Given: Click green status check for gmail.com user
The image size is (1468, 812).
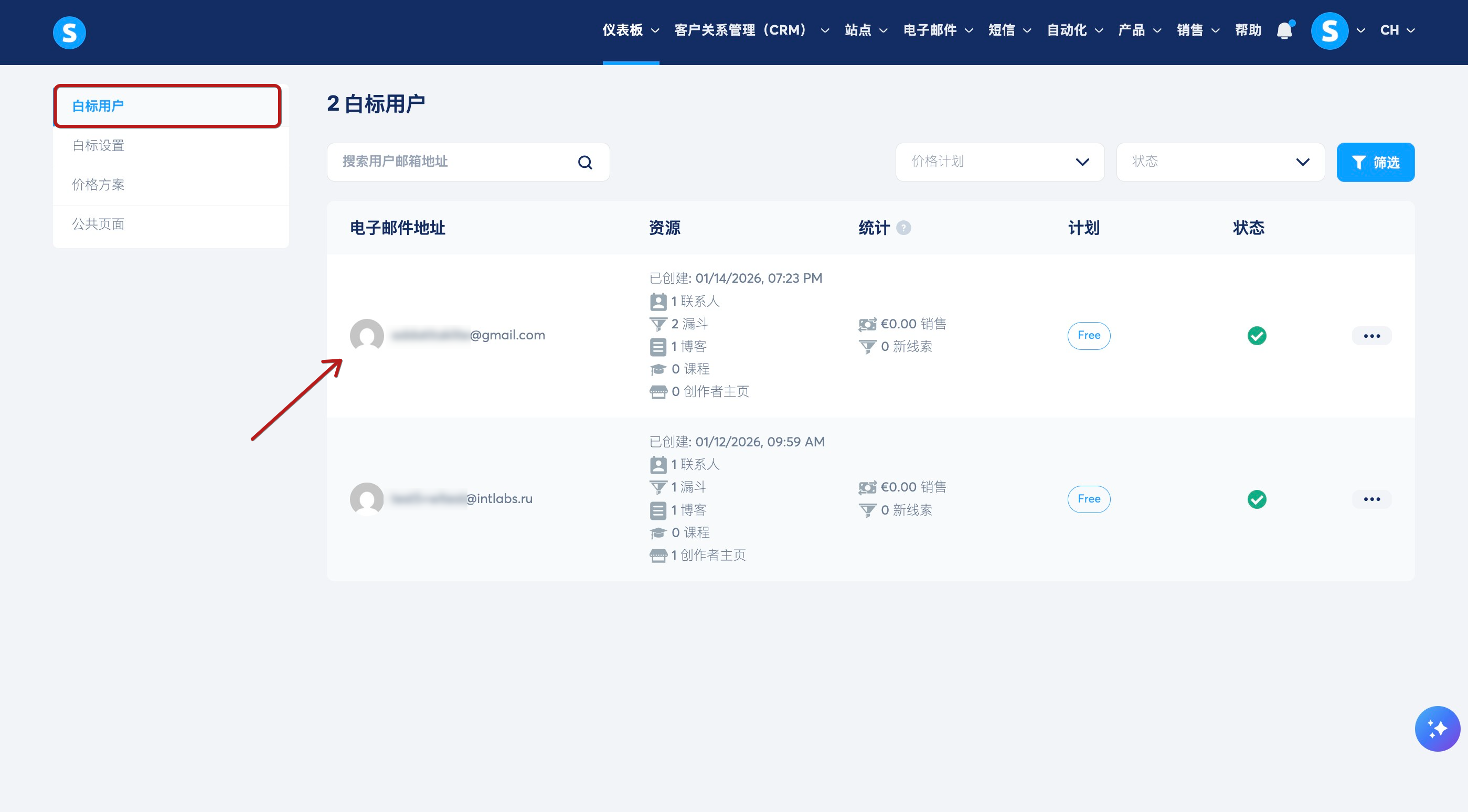Looking at the screenshot, I should pos(1257,336).
